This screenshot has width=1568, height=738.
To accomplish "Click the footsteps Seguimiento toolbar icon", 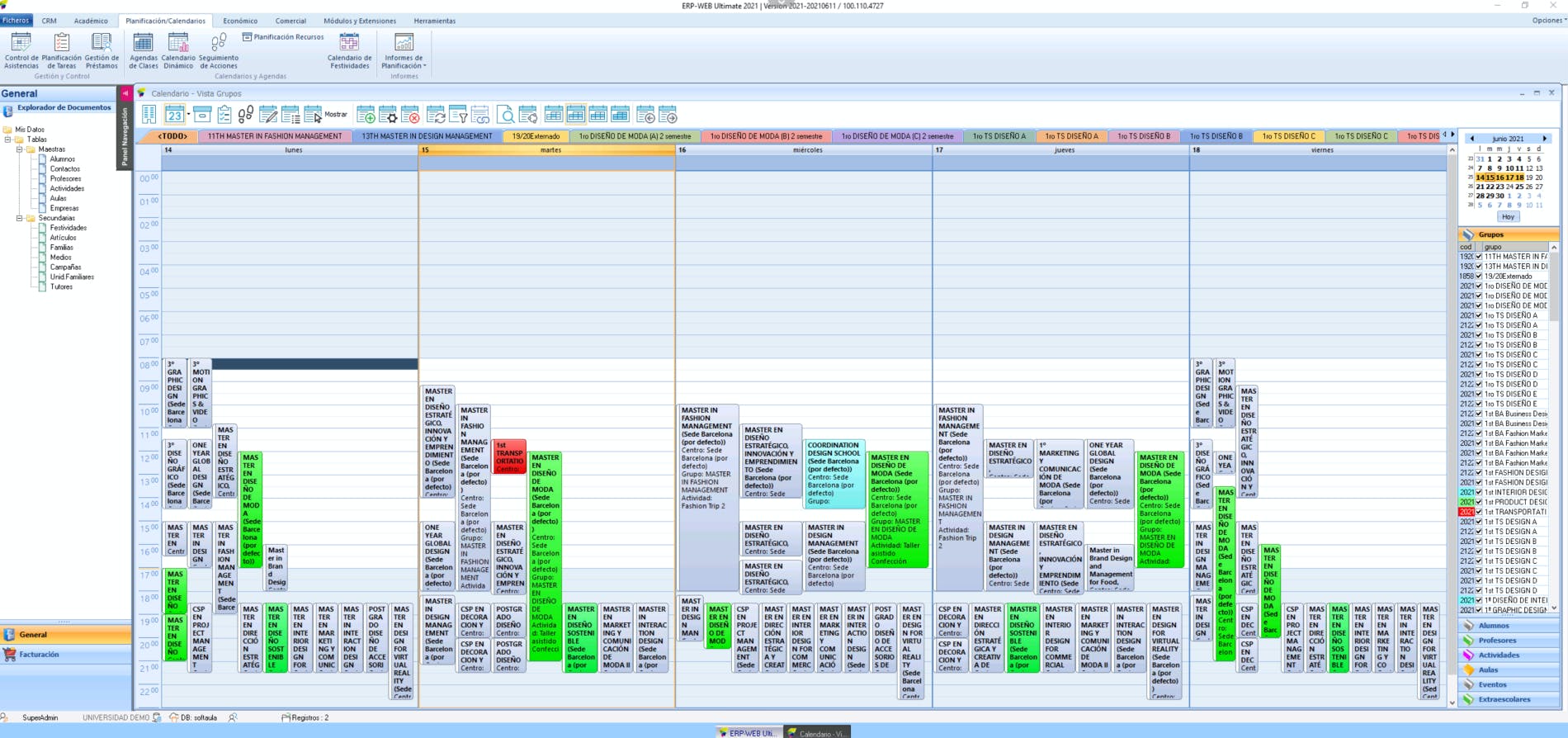I will click(x=246, y=115).
